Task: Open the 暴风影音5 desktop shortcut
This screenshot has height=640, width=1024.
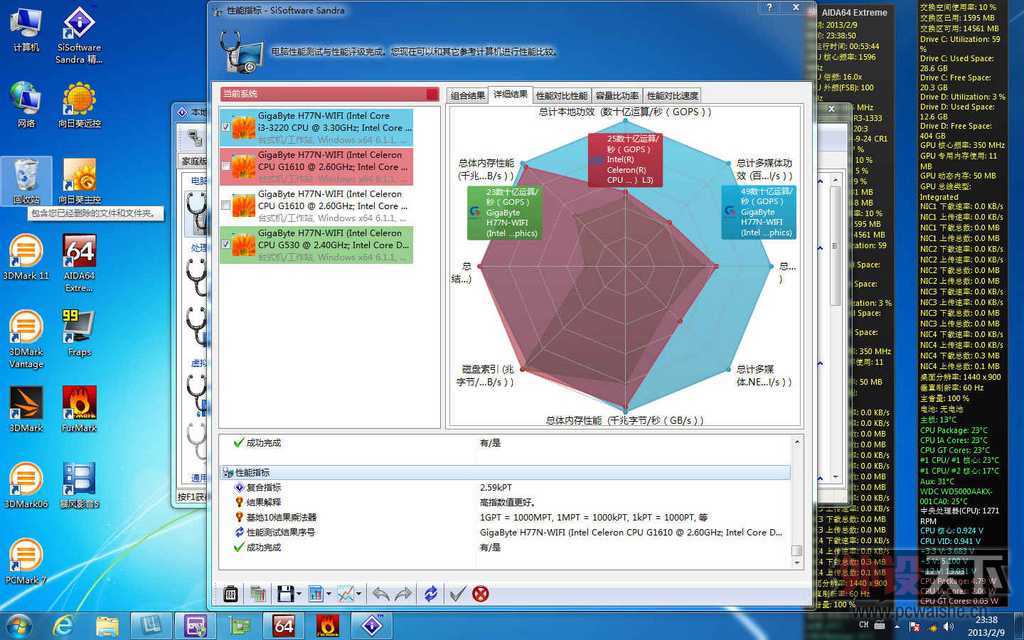Action: point(79,485)
